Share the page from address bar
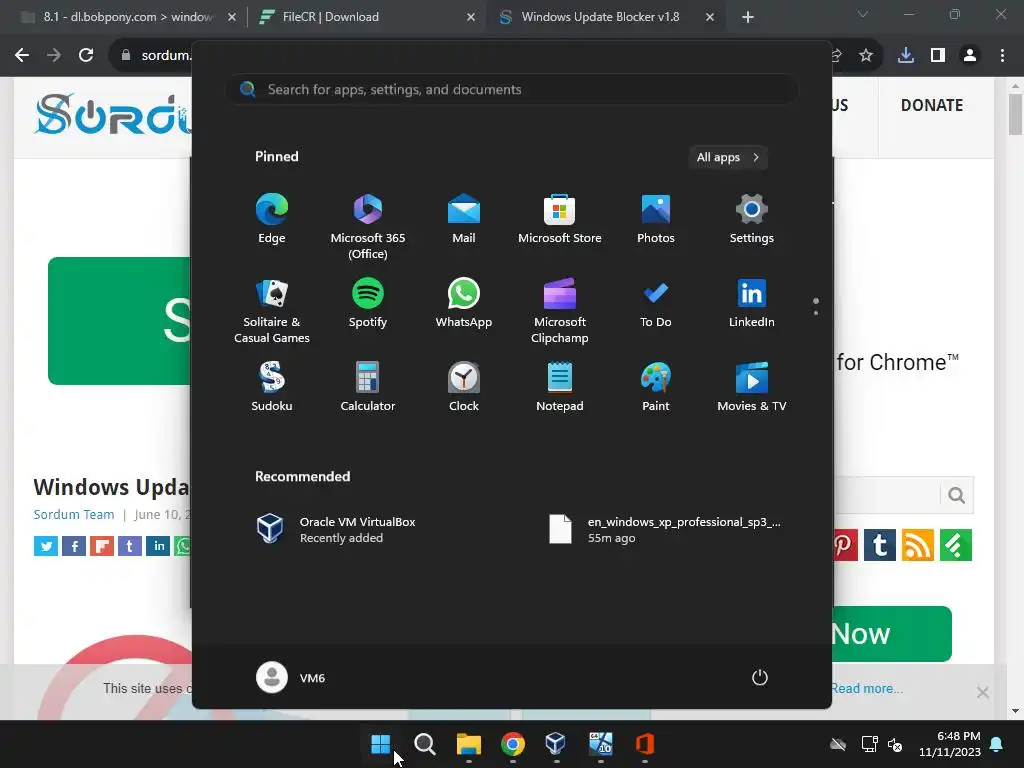The height and width of the screenshot is (768, 1024). pyautogui.click(x=836, y=56)
